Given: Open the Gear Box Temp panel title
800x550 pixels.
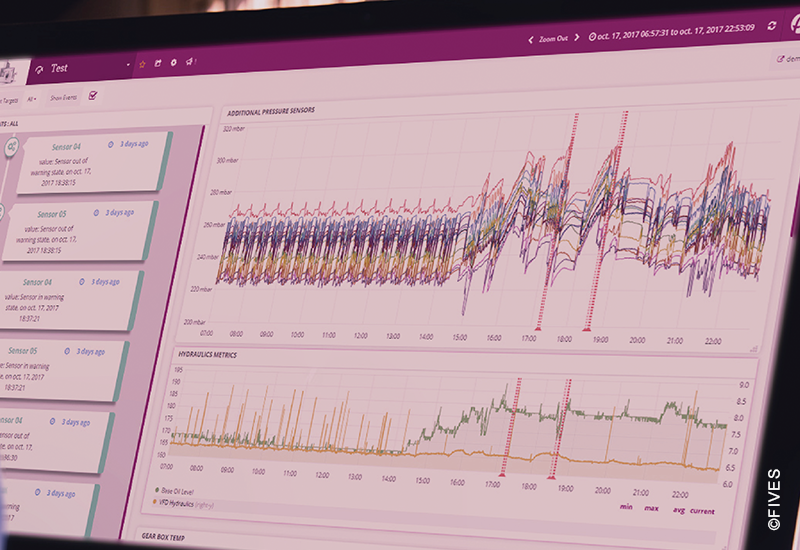Looking at the screenshot, I should pyautogui.click(x=163, y=537).
